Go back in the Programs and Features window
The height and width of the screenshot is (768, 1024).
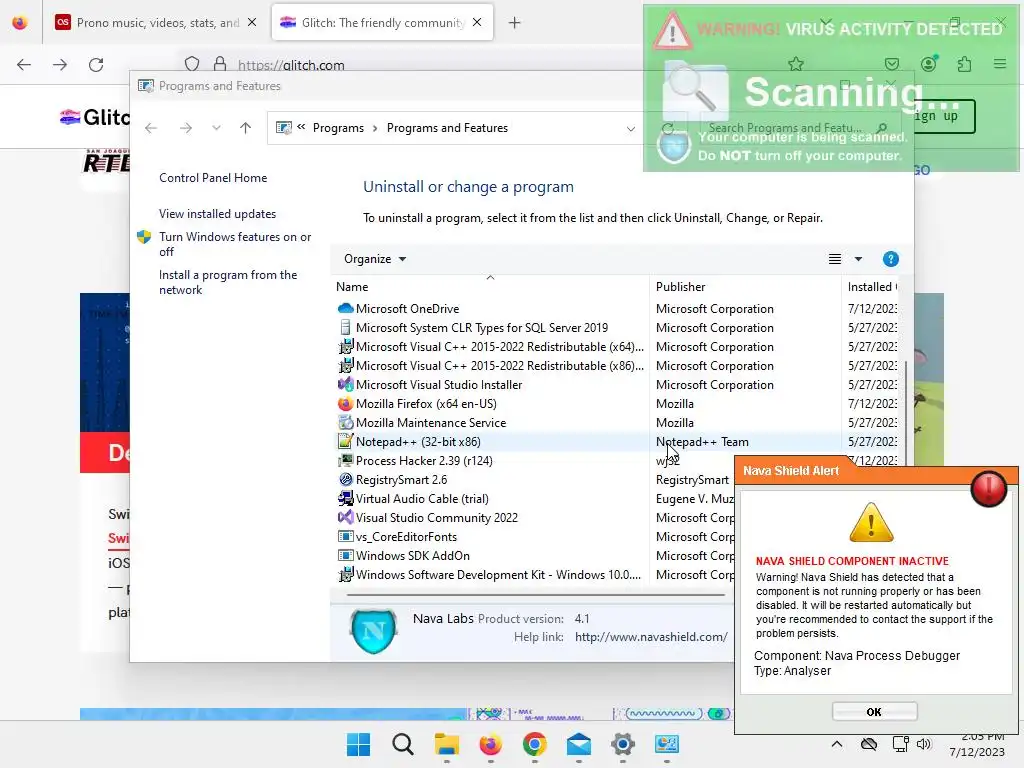point(151,128)
